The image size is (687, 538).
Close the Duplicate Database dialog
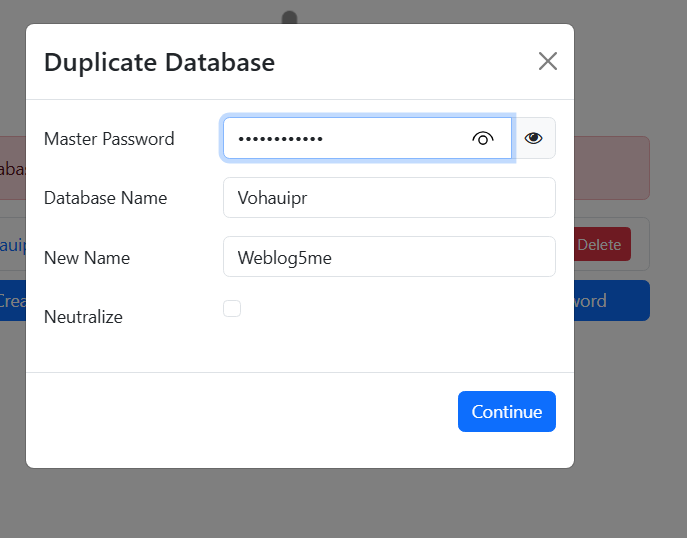(547, 61)
